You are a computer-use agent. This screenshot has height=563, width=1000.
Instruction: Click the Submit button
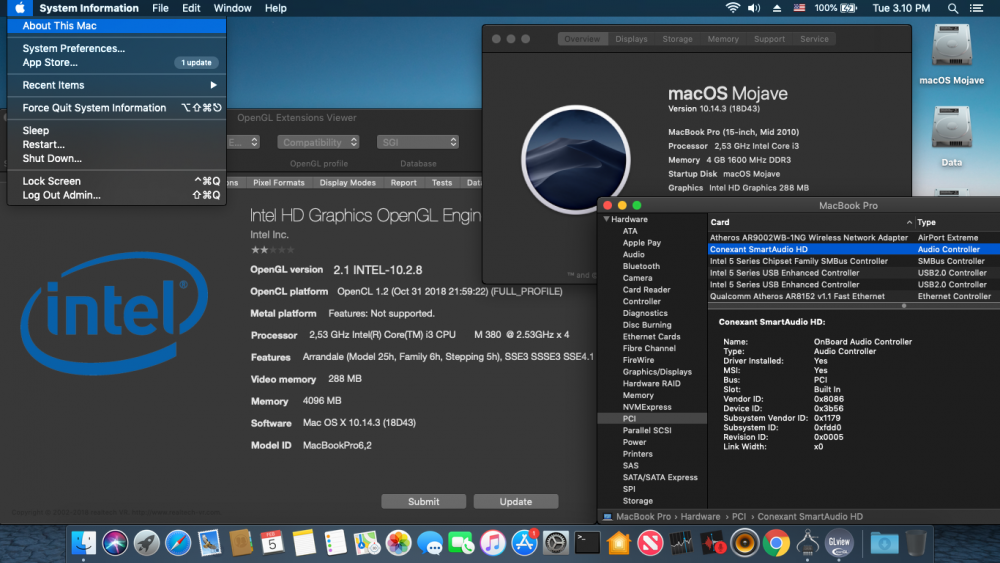(423, 502)
